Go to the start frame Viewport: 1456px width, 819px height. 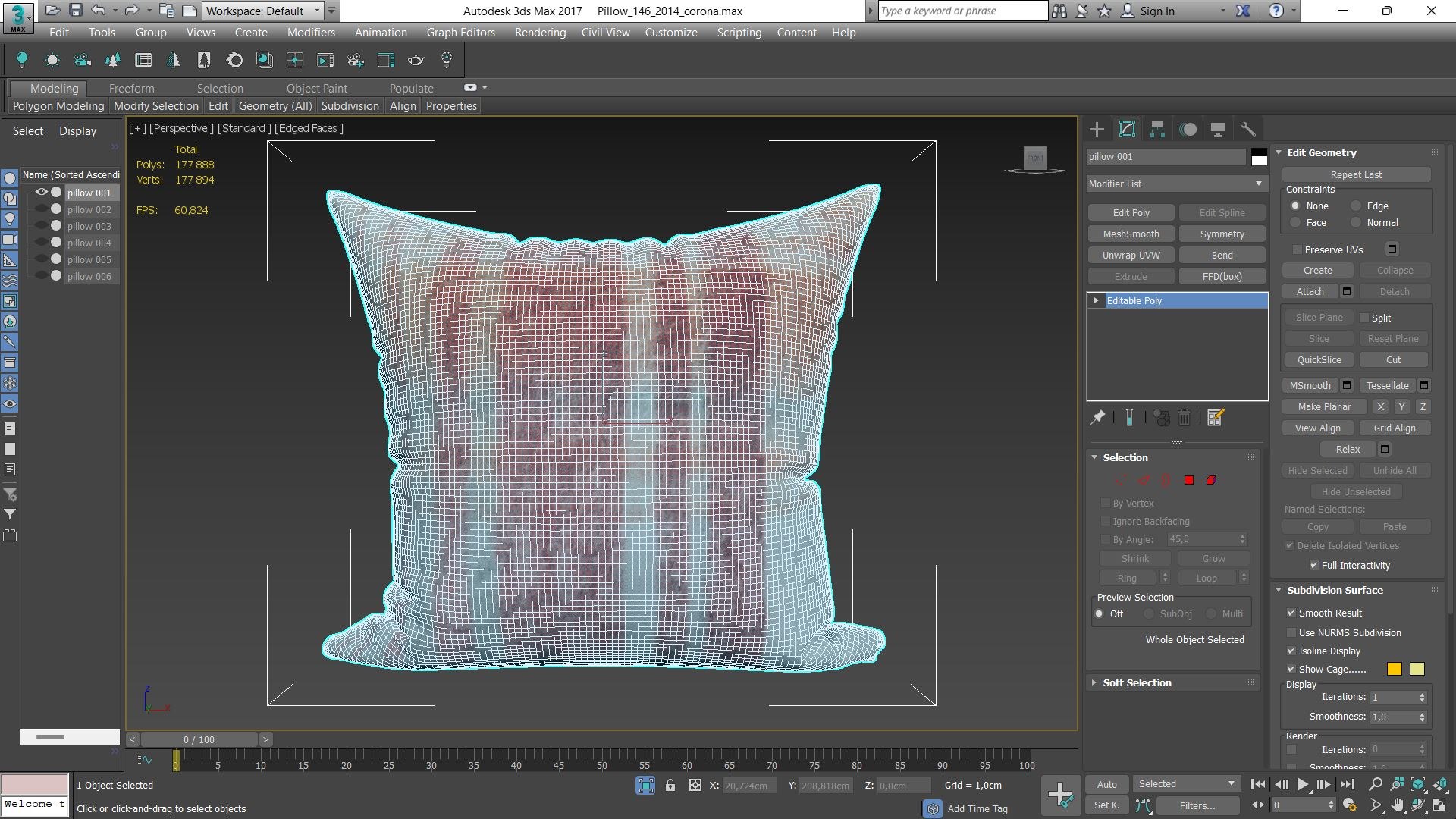1258,785
